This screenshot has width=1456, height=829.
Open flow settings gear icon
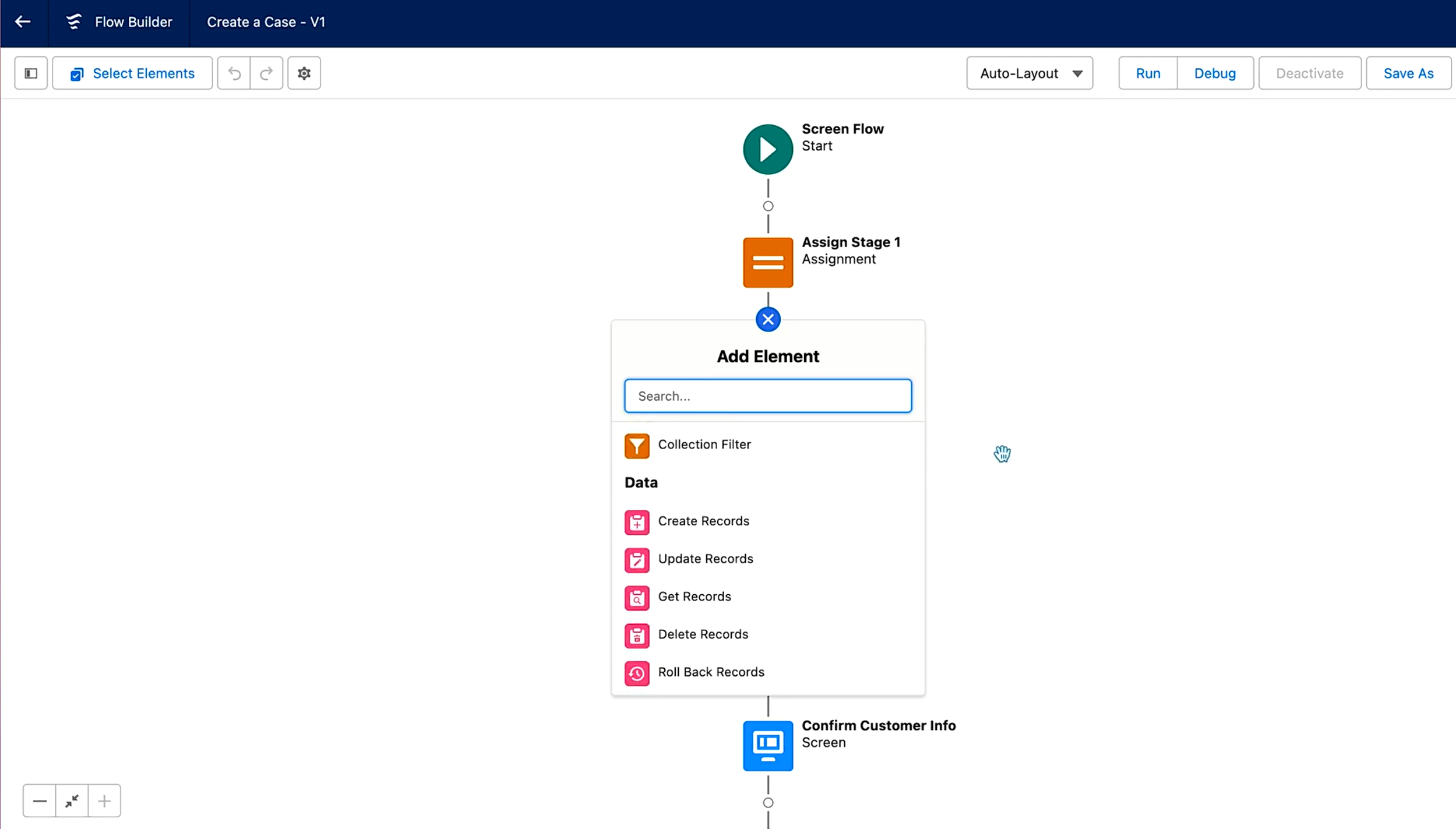304,73
